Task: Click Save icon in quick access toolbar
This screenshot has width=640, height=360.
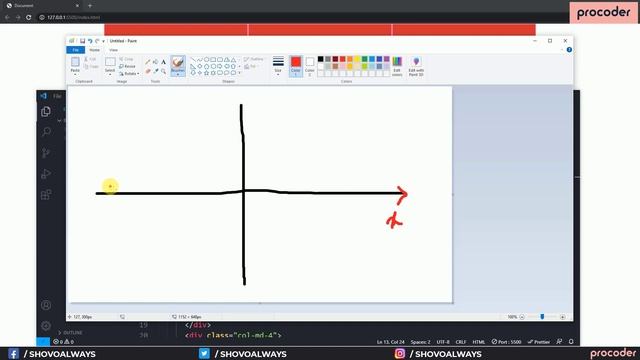Action: click(x=82, y=41)
